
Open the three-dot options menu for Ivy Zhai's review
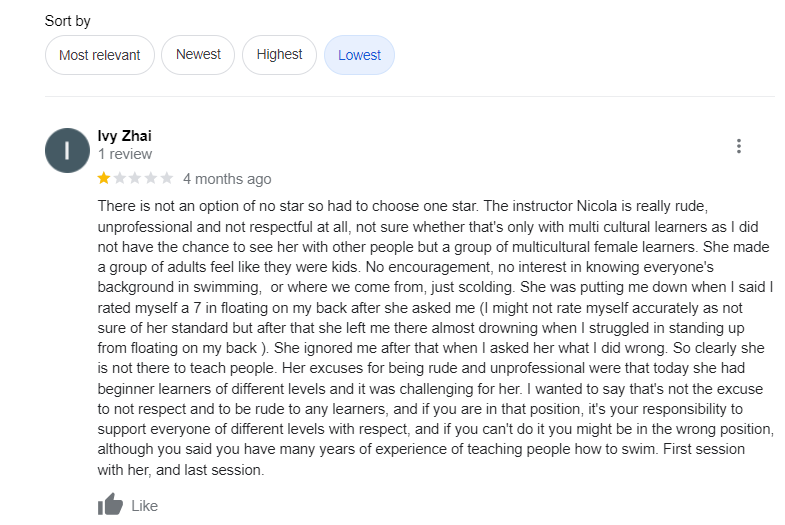pyautogui.click(x=738, y=146)
